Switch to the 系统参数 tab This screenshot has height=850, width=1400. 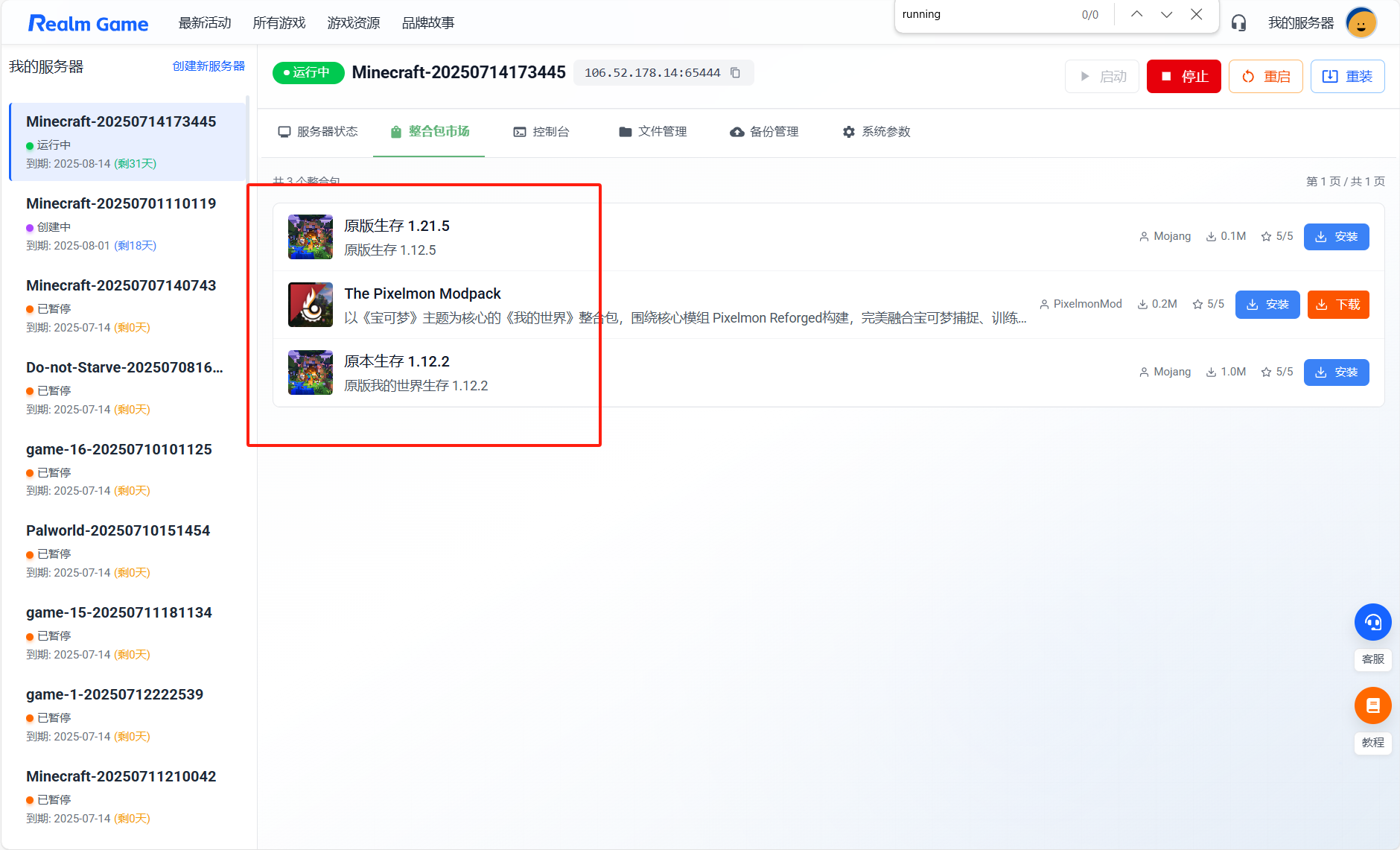point(876,132)
